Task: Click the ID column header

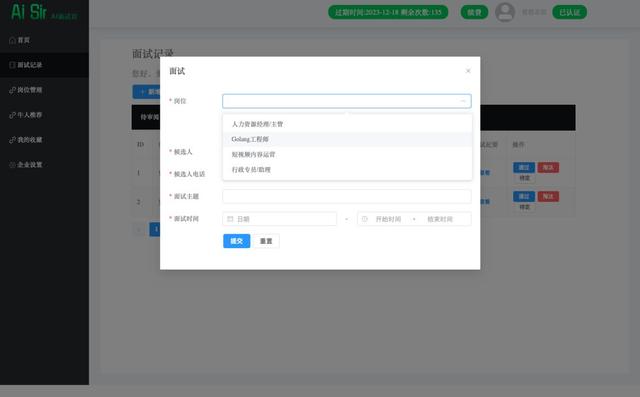Action: [x=140, y=144]
